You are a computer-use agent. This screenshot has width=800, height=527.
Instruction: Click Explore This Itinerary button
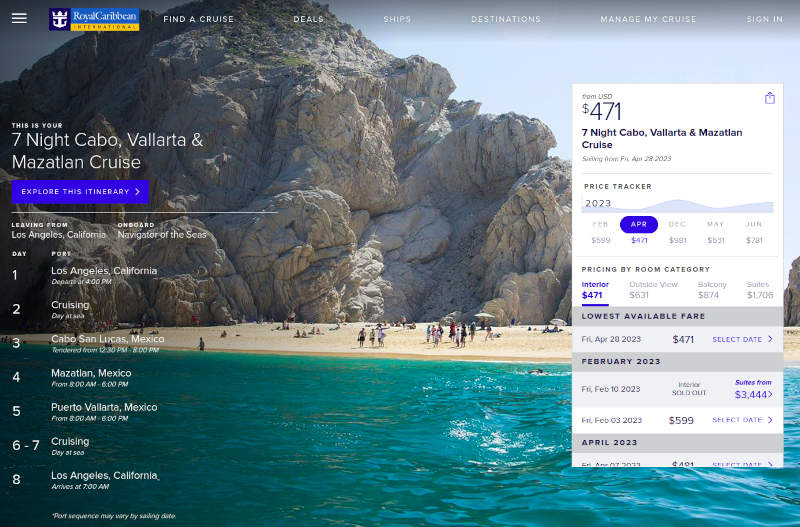(x=80, y=192)
